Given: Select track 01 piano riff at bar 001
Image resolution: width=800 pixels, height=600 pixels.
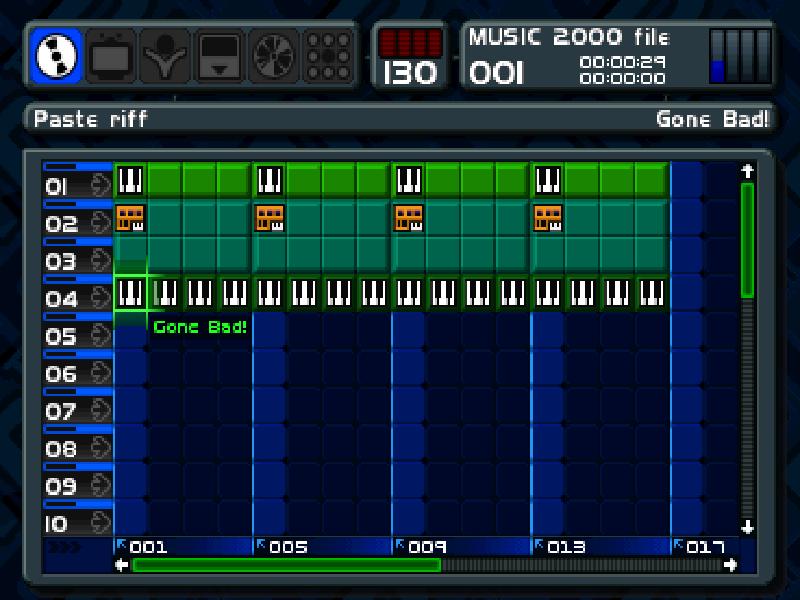Looking at the screenshot, I should pos(130,180).
